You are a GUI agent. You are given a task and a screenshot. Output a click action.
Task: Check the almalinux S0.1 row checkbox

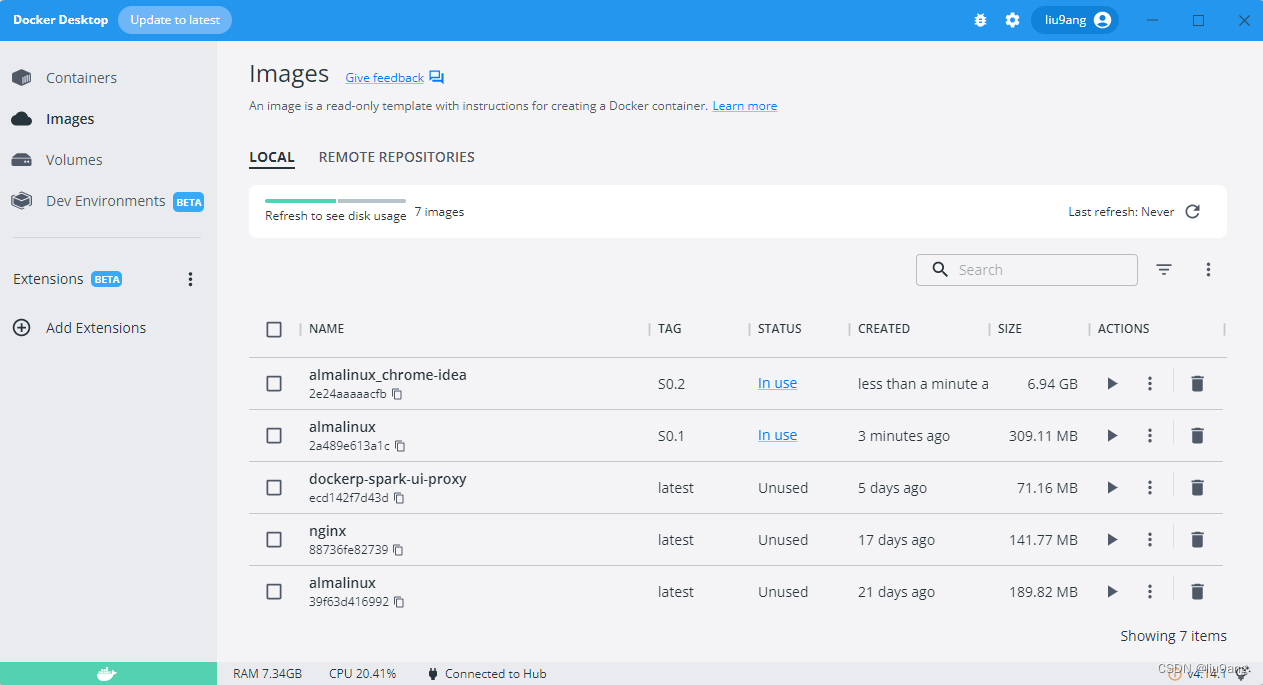[x=274, y=435]
